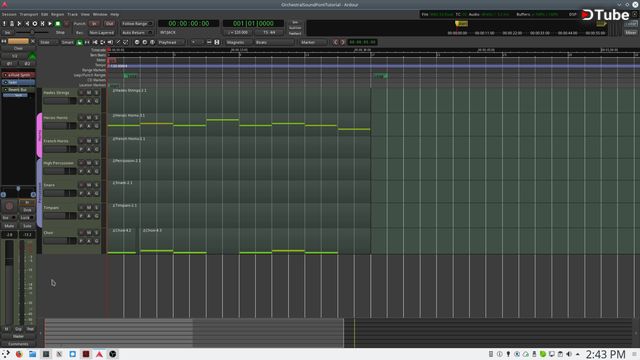
Task: Click the zoom in icon
Action: coord(144,42)
